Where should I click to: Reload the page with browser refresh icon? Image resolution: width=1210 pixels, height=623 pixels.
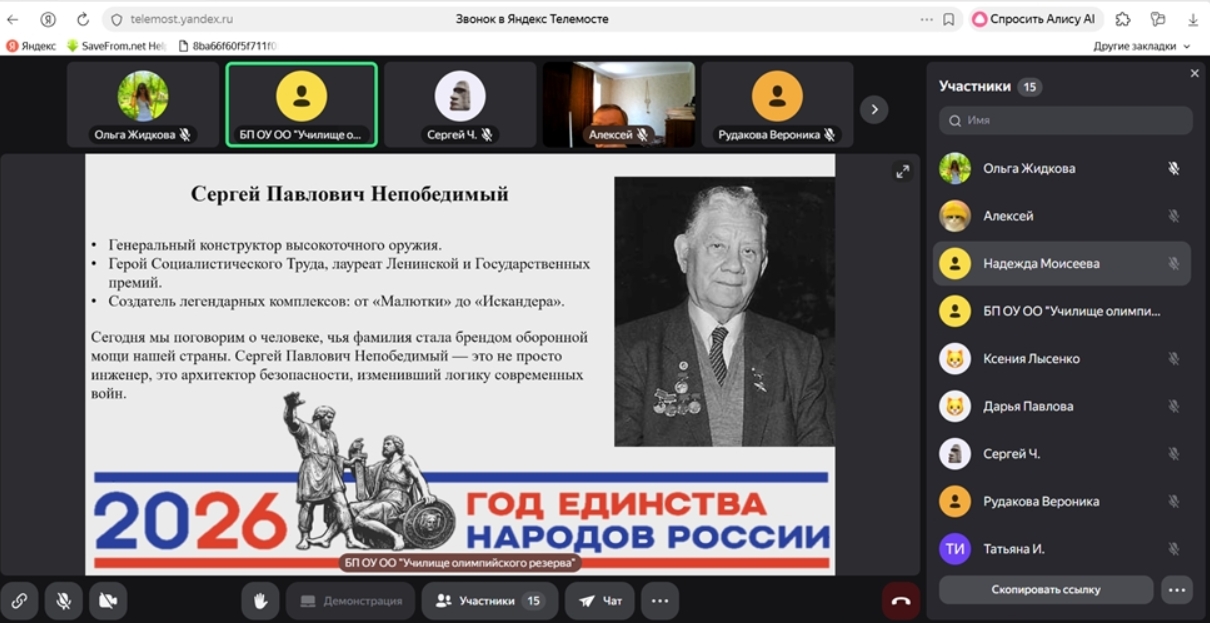(x=83, y=19)
